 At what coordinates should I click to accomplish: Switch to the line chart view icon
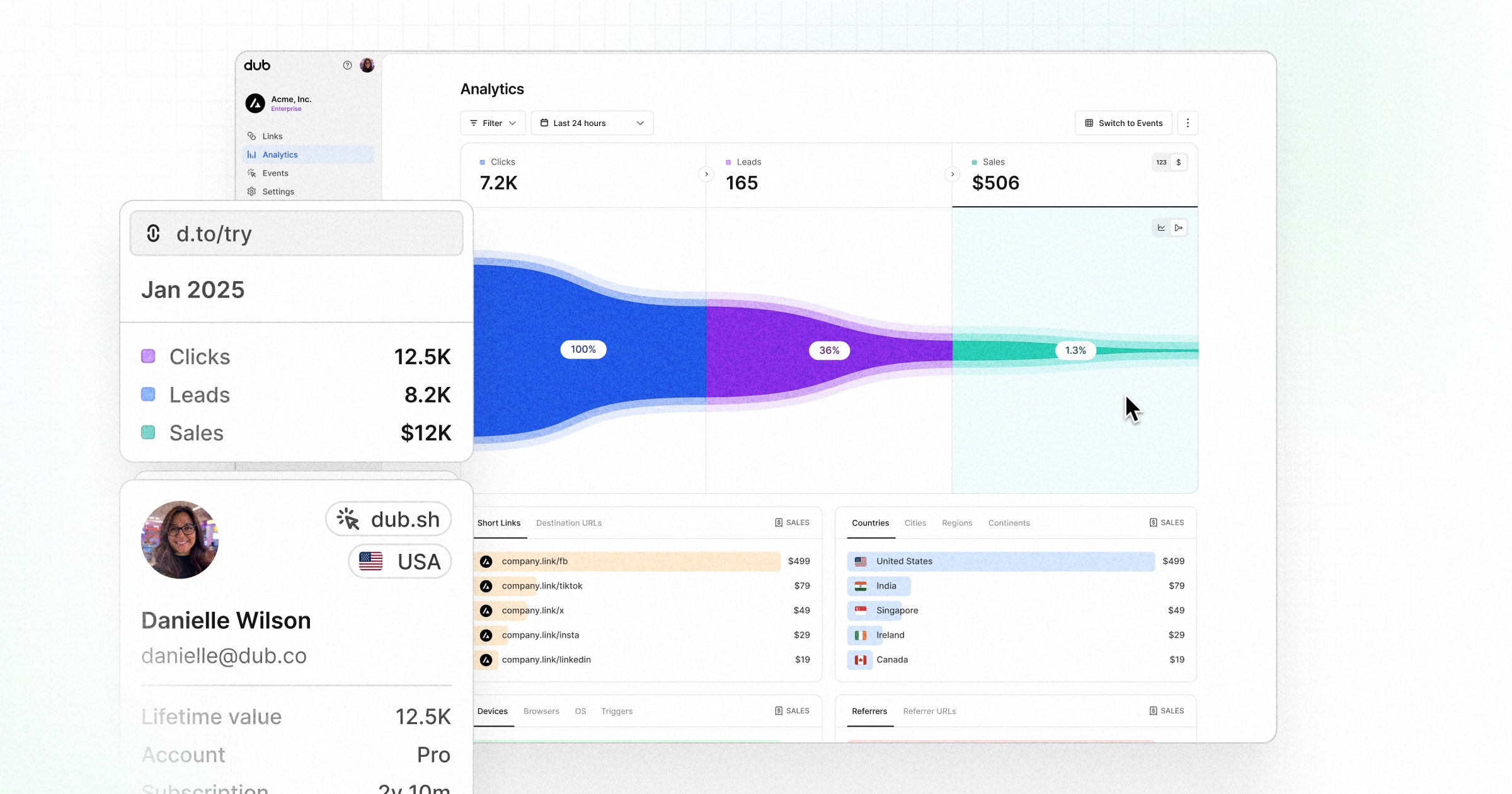coord(1161,228)
